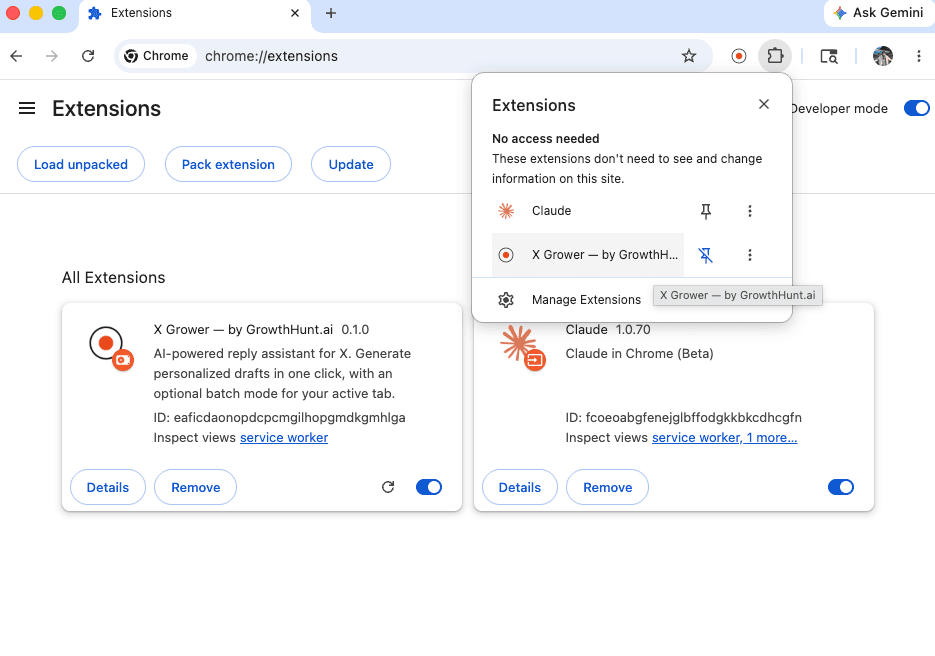Screen dimensions: 935x656
Task: Click the Claude in Chrome (Beta) description
Action: tap(639, 354)
